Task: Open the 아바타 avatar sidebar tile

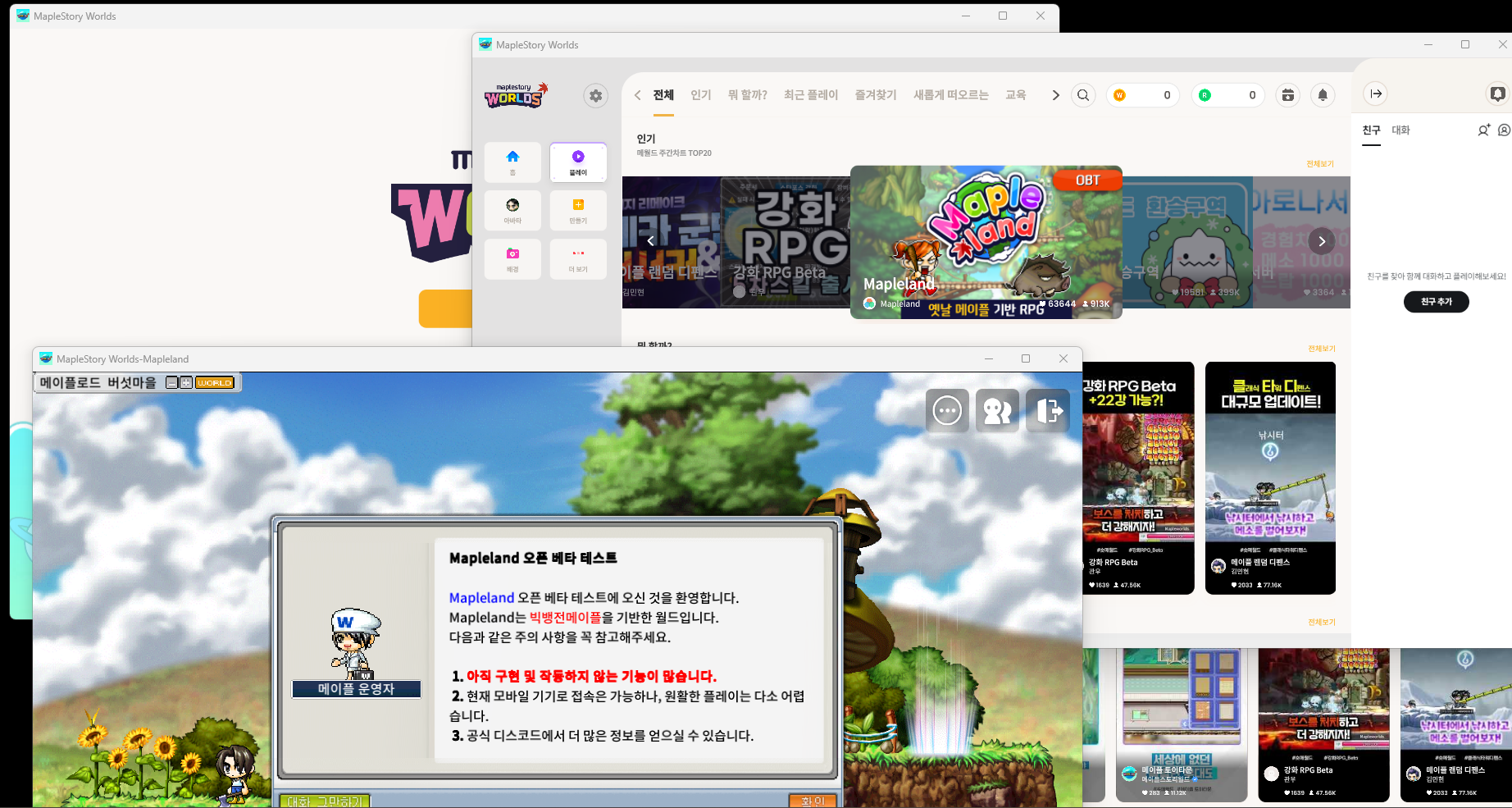Action: tap(512, 210)
